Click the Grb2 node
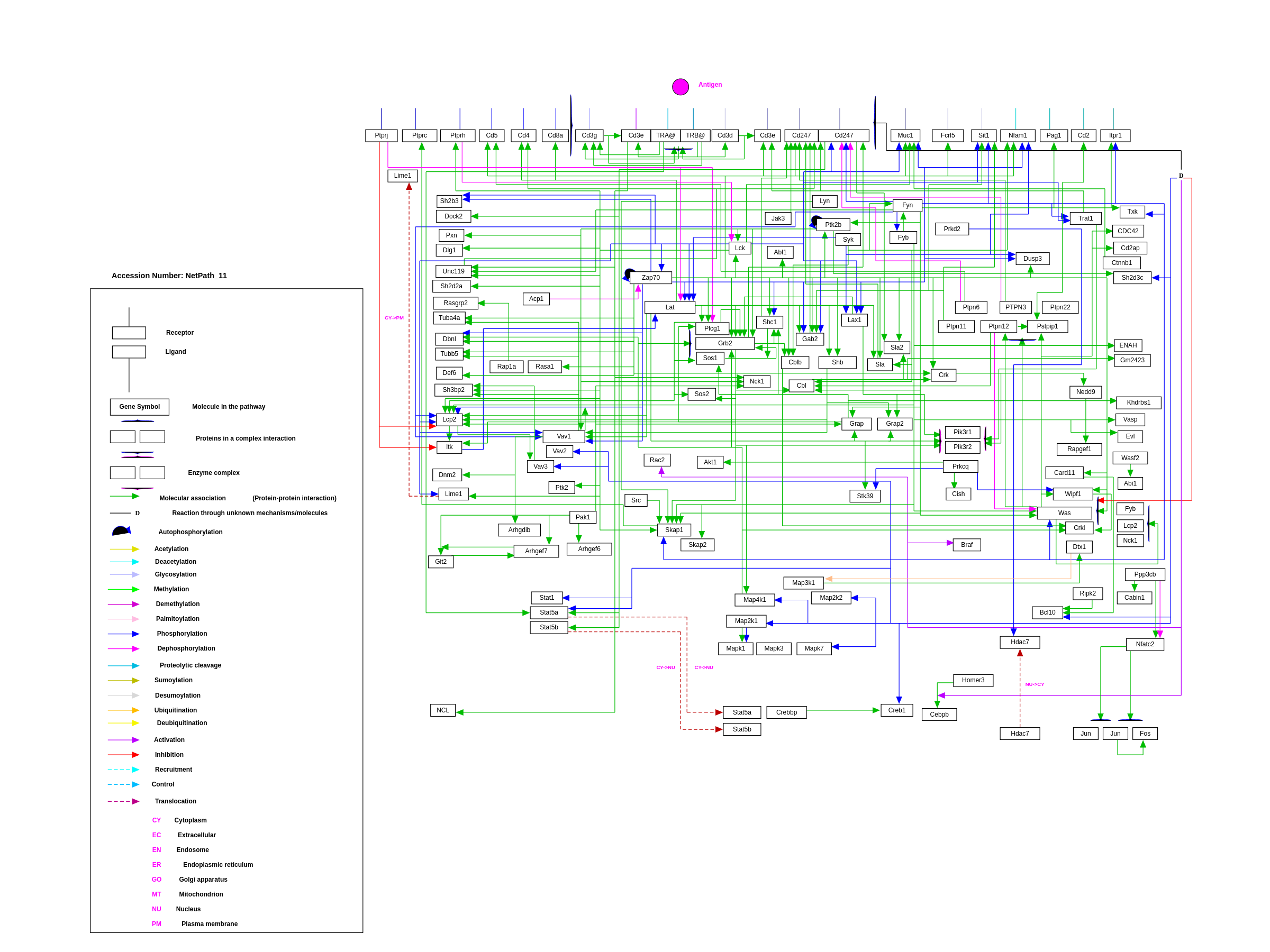The image size is (1270, 952). click(x=724, y=343)
